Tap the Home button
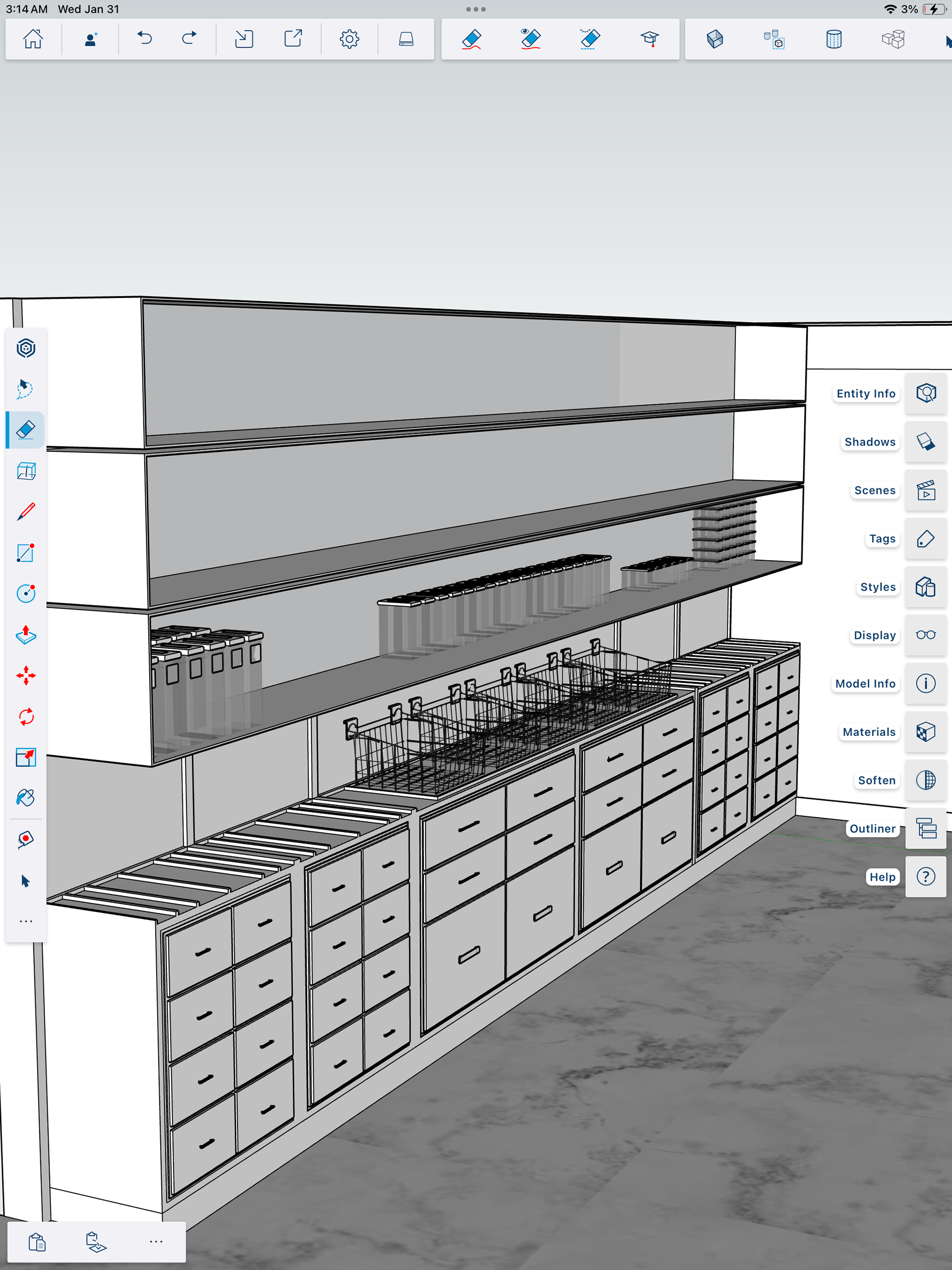This screenshot has width=952, height=1270. [x=33, y=39]
